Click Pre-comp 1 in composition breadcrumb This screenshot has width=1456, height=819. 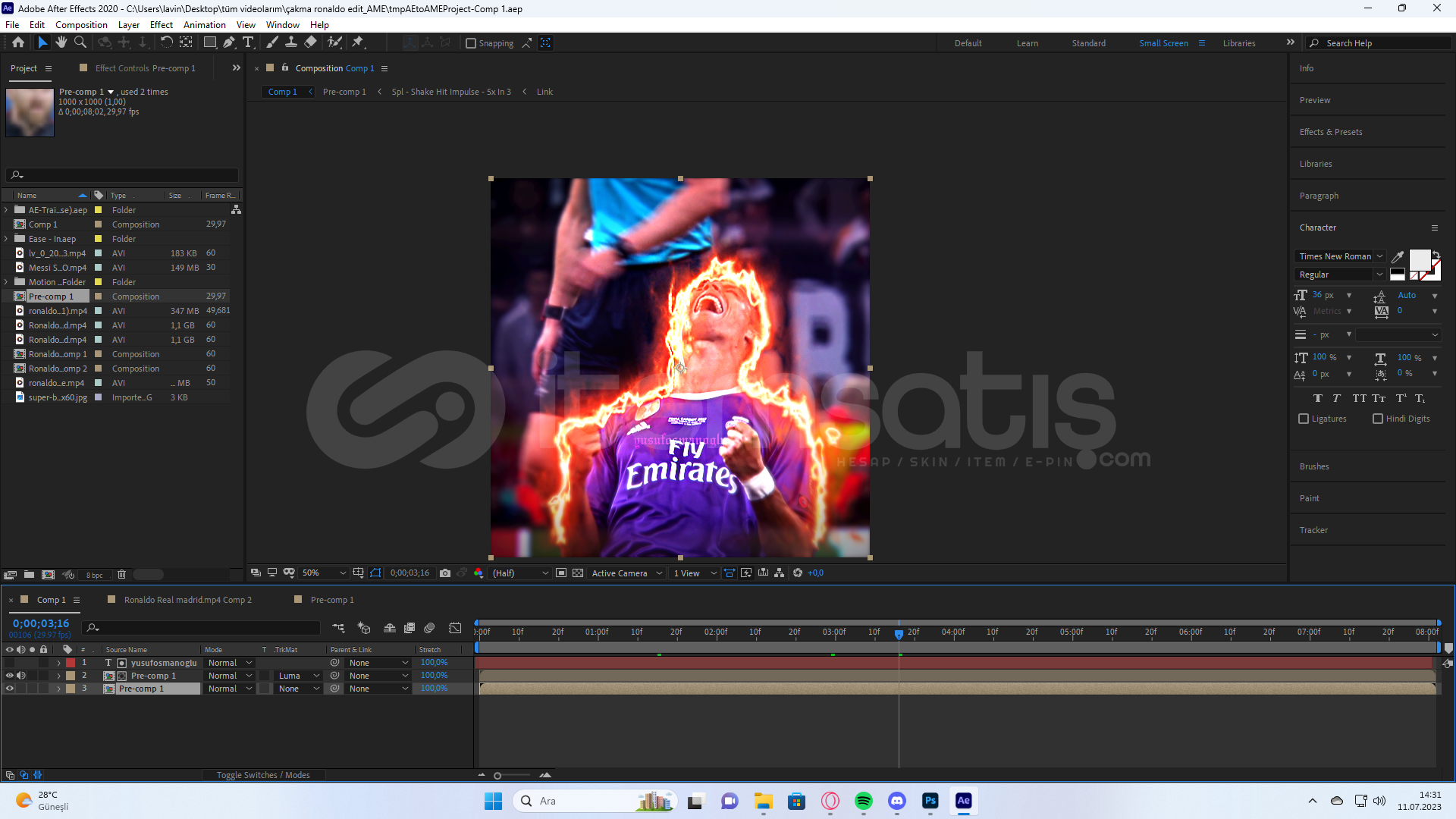click(x=344, y=92)
